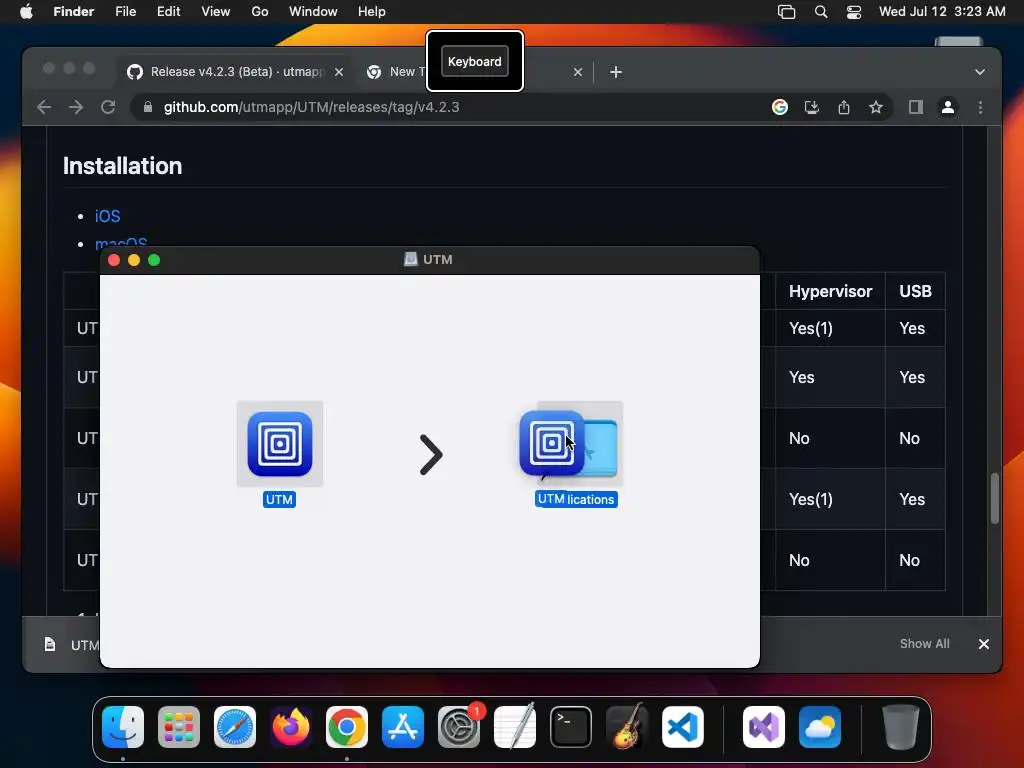Viewport: 1024px width, 768px height.
Task: Open a new browser tab
Action: 616,72
